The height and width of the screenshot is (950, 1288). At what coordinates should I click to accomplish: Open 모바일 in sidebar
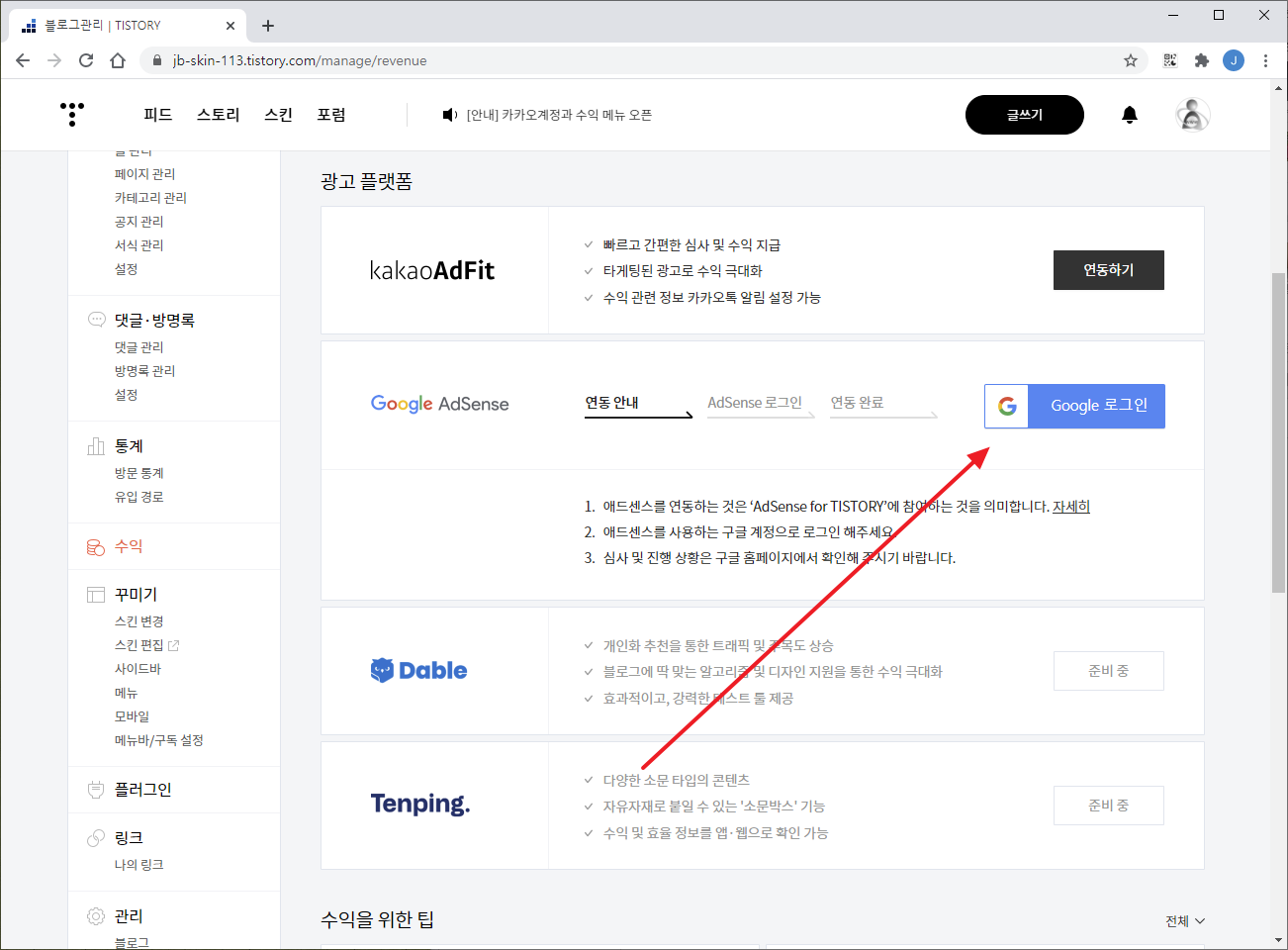pyautogui.click(x=132, y=716)
